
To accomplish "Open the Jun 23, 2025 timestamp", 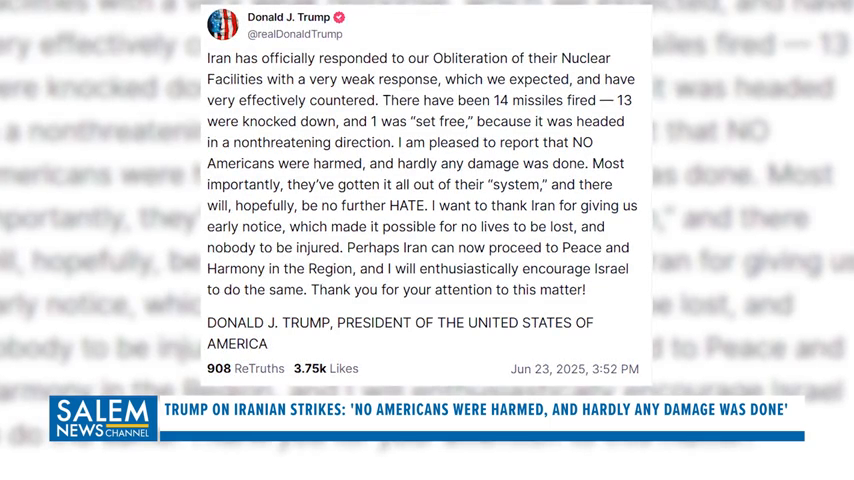I will (575, 369).
